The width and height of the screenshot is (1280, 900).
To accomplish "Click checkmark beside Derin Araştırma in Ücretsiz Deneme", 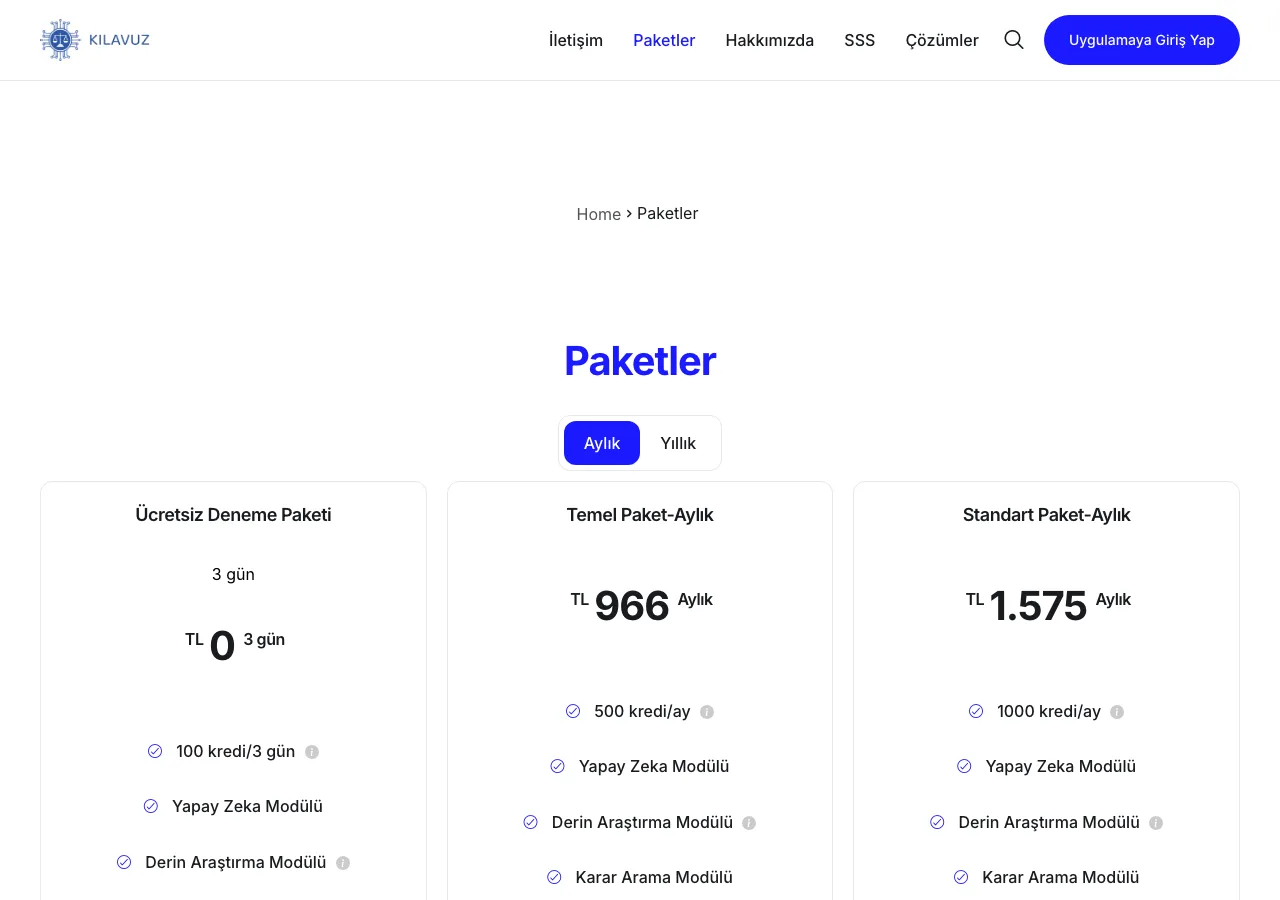I will tap(124, 862).
